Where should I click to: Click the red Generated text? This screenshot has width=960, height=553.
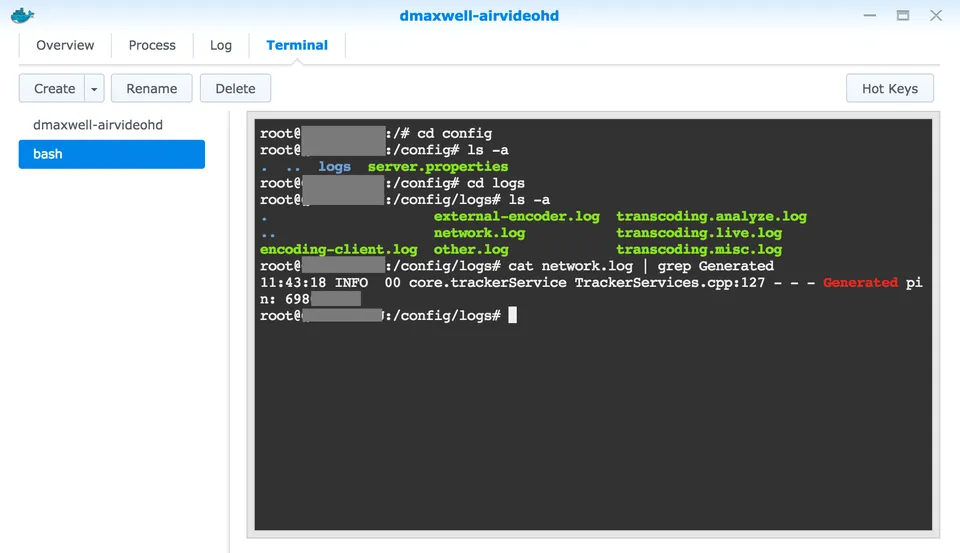tap(860, 282)
